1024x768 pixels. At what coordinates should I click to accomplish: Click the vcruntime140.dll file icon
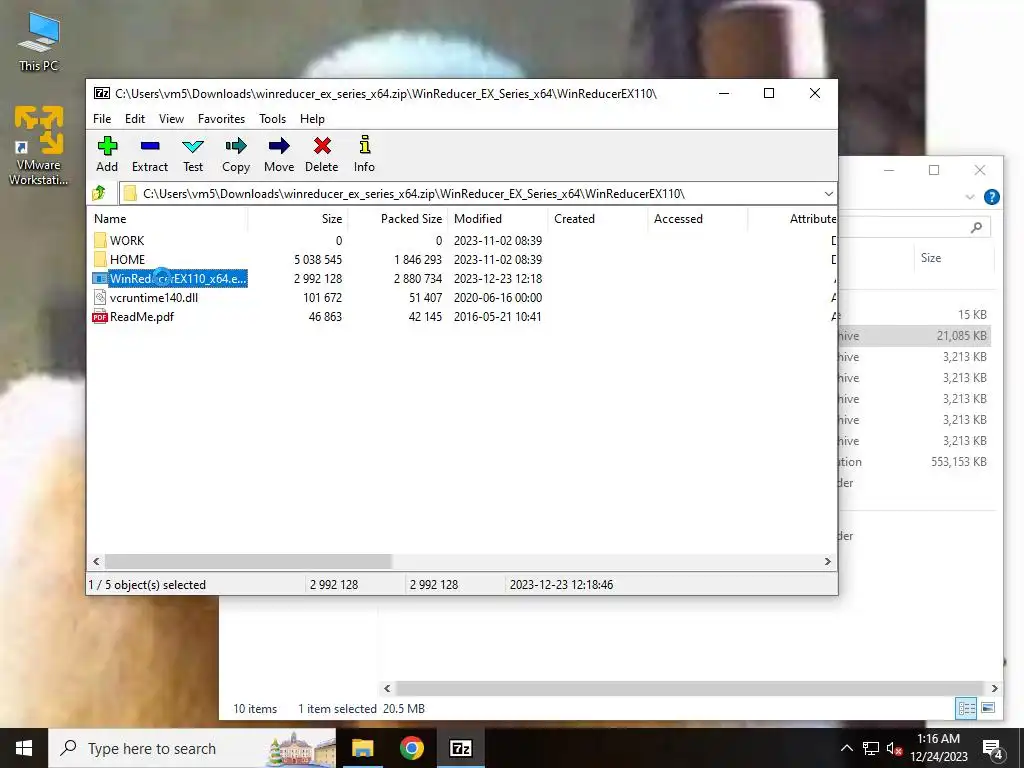point(100,297)
